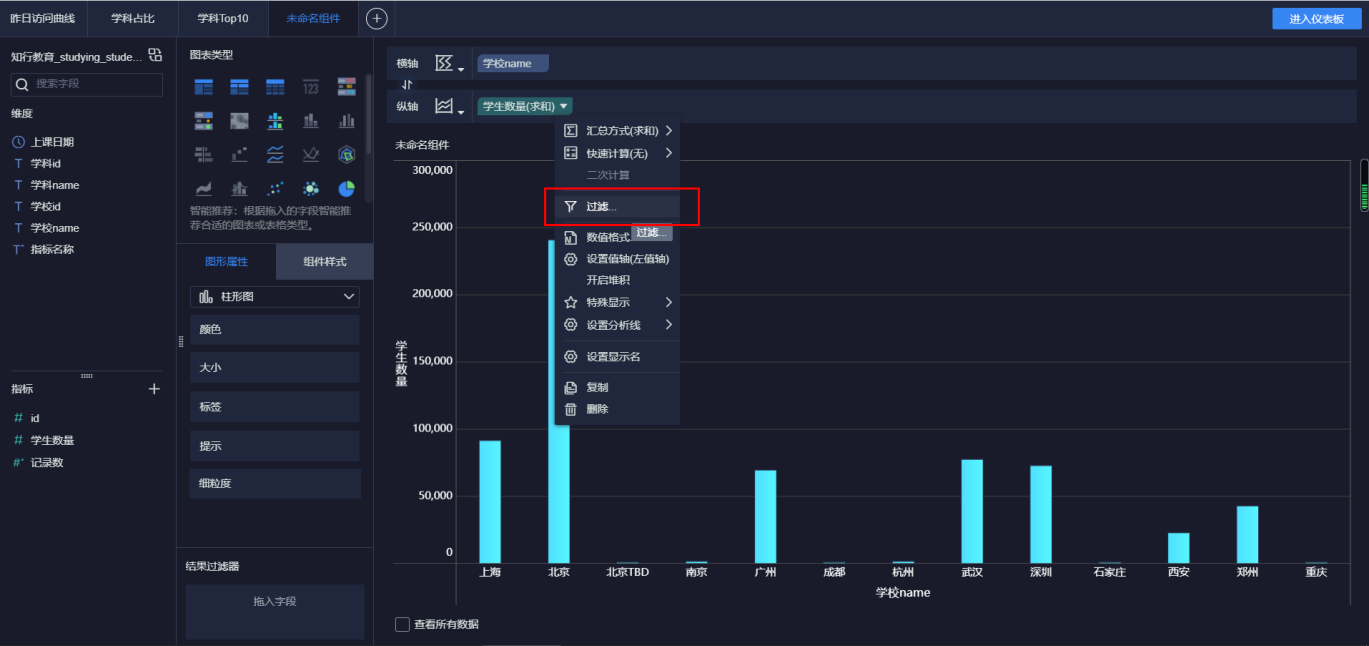
Task: Click the 进入仪表板 button
Action: coord(1316,19)
